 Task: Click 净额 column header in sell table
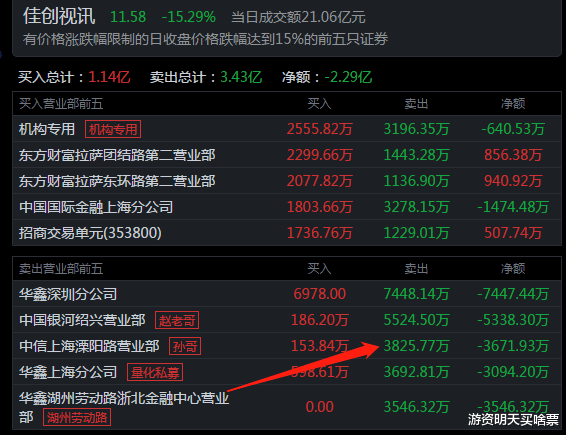pyautogui.click(x=513, y=269)
